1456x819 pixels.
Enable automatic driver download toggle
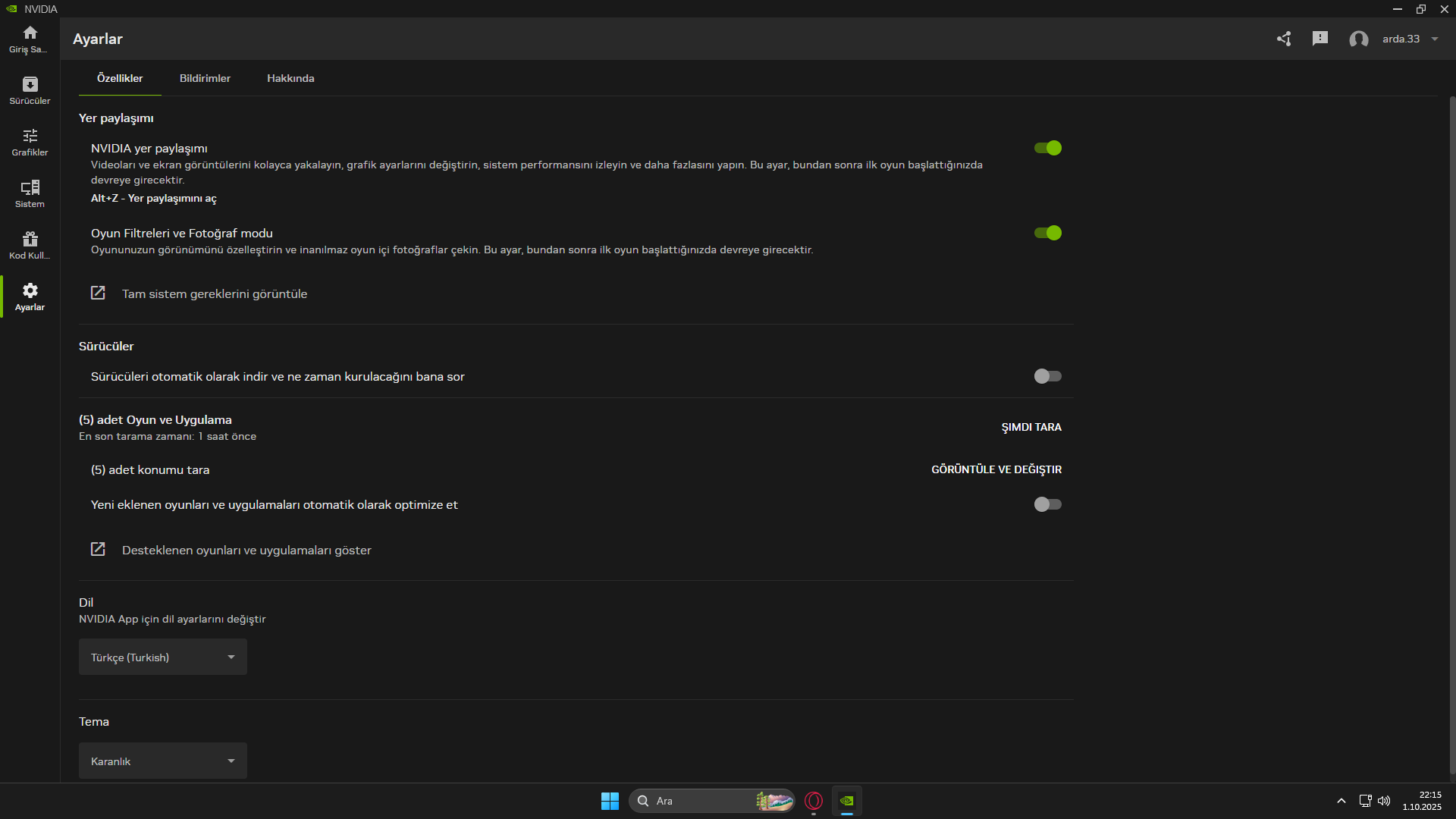1048,376
